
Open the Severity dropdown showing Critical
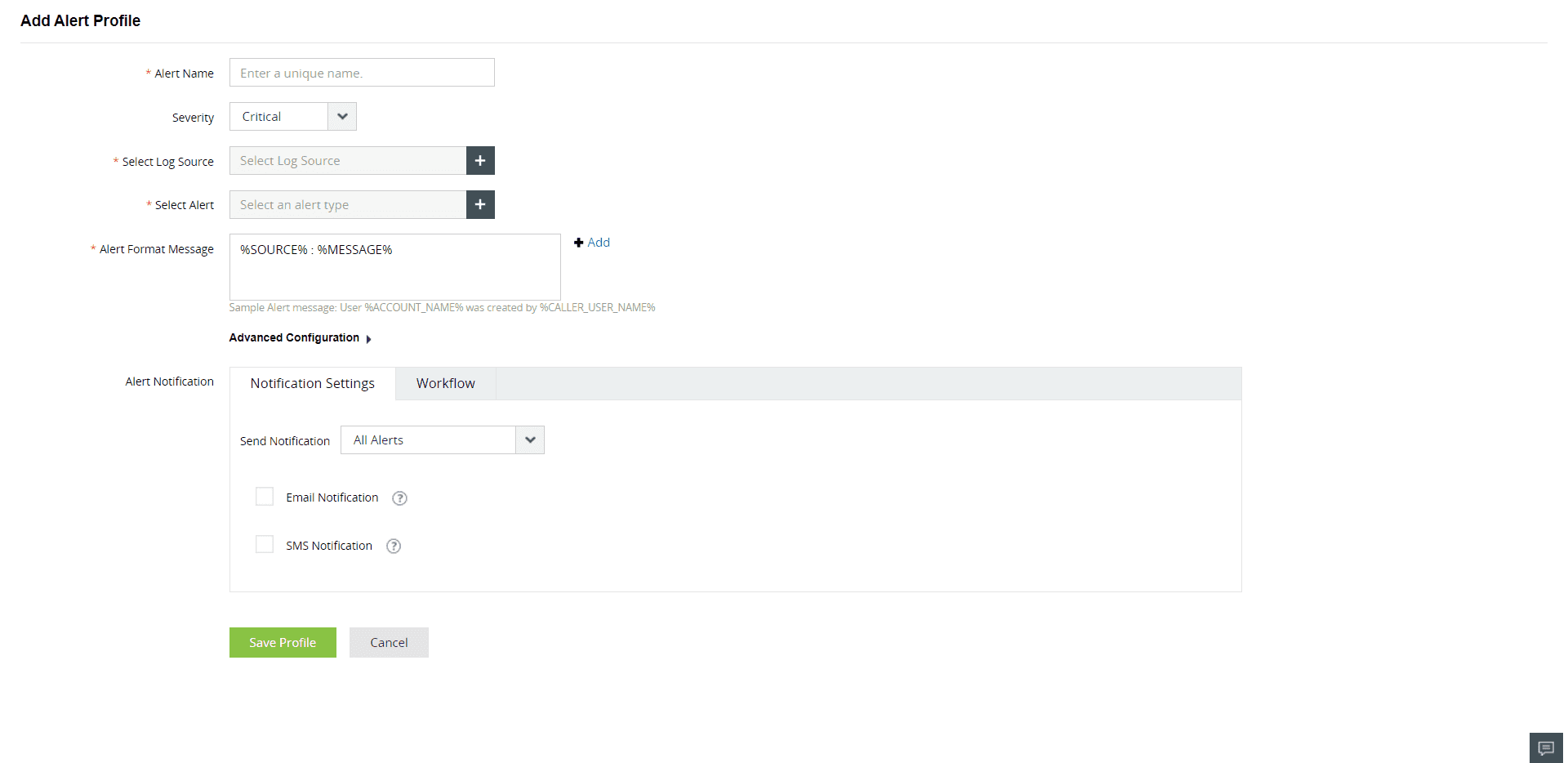(x=293, y=117)
